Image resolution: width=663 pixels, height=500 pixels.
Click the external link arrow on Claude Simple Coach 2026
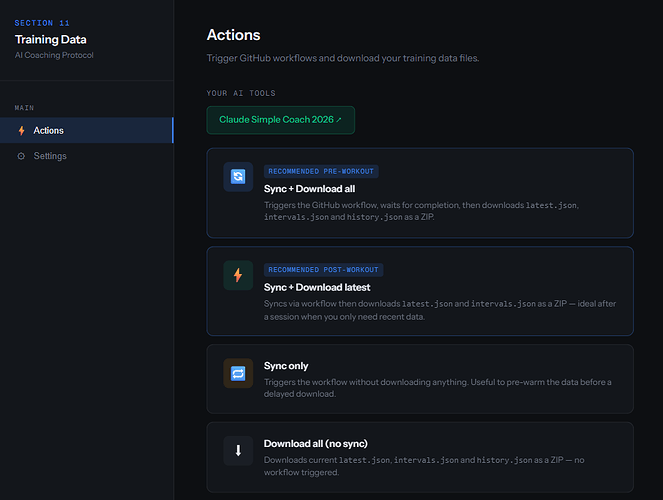coord(339,120)
